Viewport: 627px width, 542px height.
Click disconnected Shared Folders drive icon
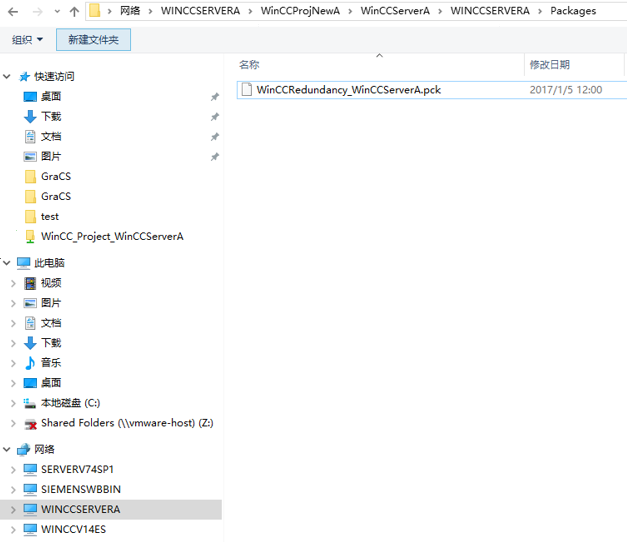(30, 424)
